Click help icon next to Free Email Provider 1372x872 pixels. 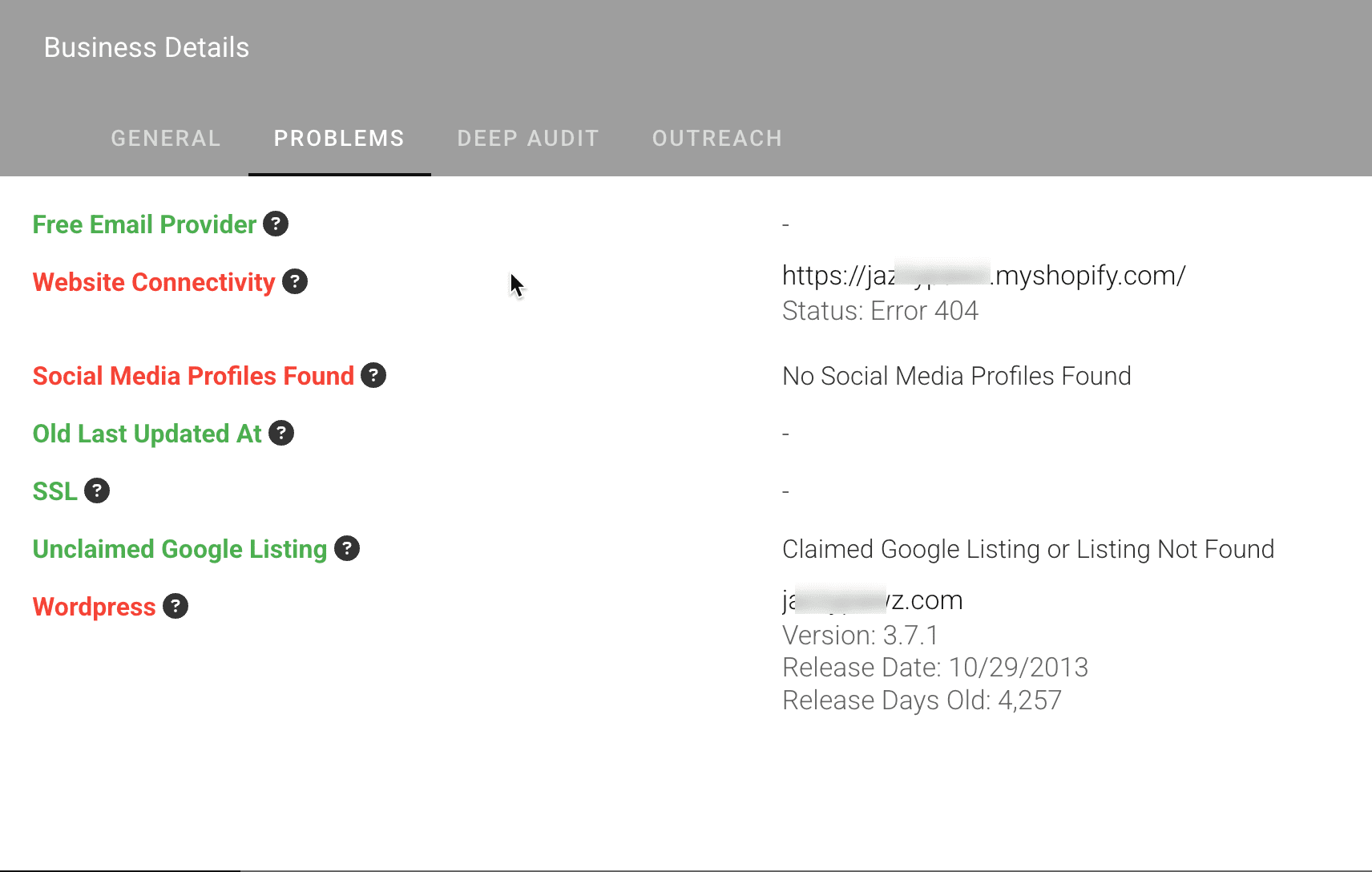pos(276,224)
